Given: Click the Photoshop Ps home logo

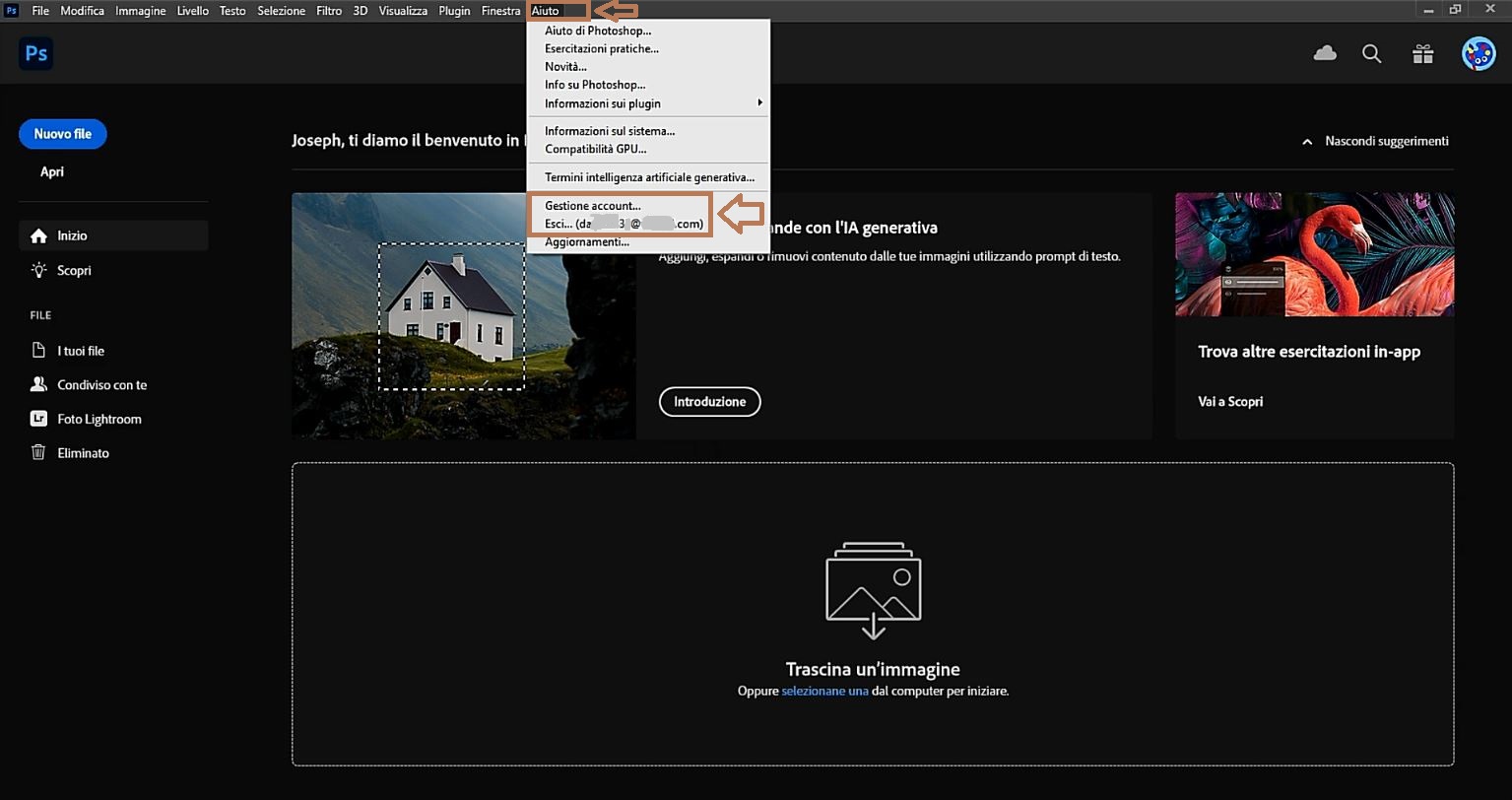Looking at the screenshot, I should pyautogui.click(x=36, y=53).
